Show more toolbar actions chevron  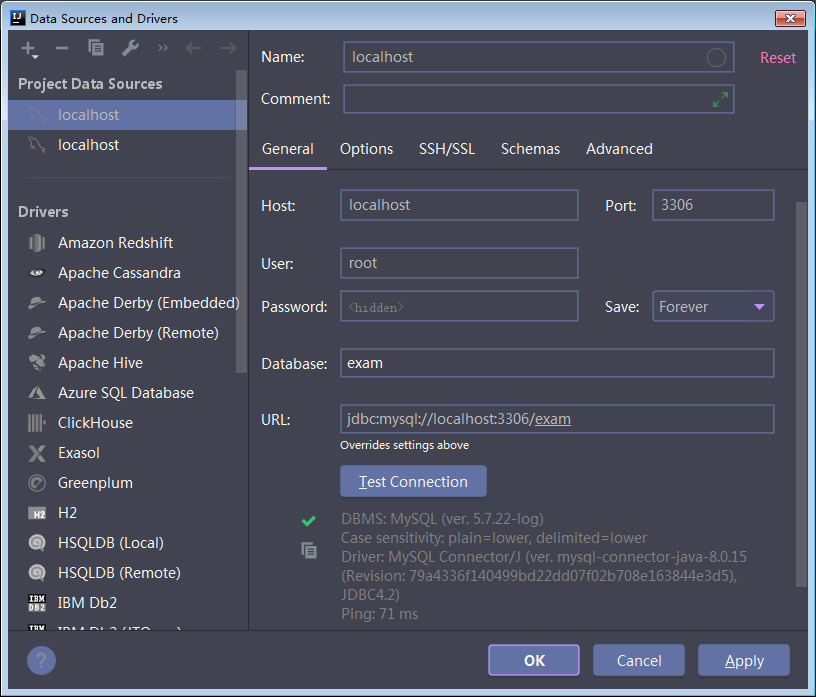[x=163, y=48]
